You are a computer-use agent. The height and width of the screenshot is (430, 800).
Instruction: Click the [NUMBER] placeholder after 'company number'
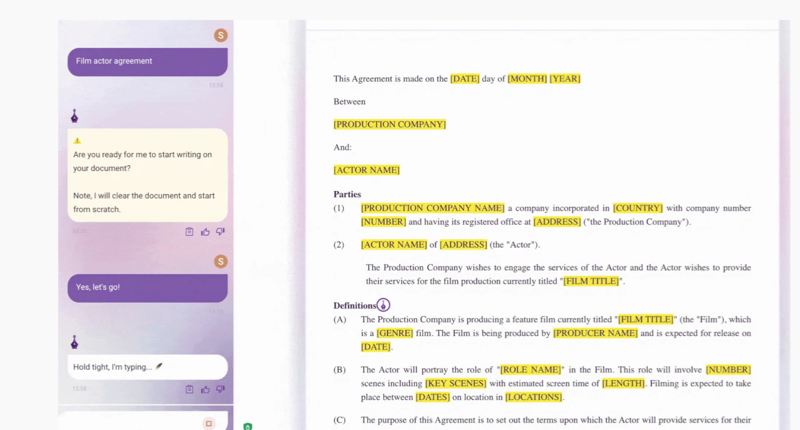[383, 222]
